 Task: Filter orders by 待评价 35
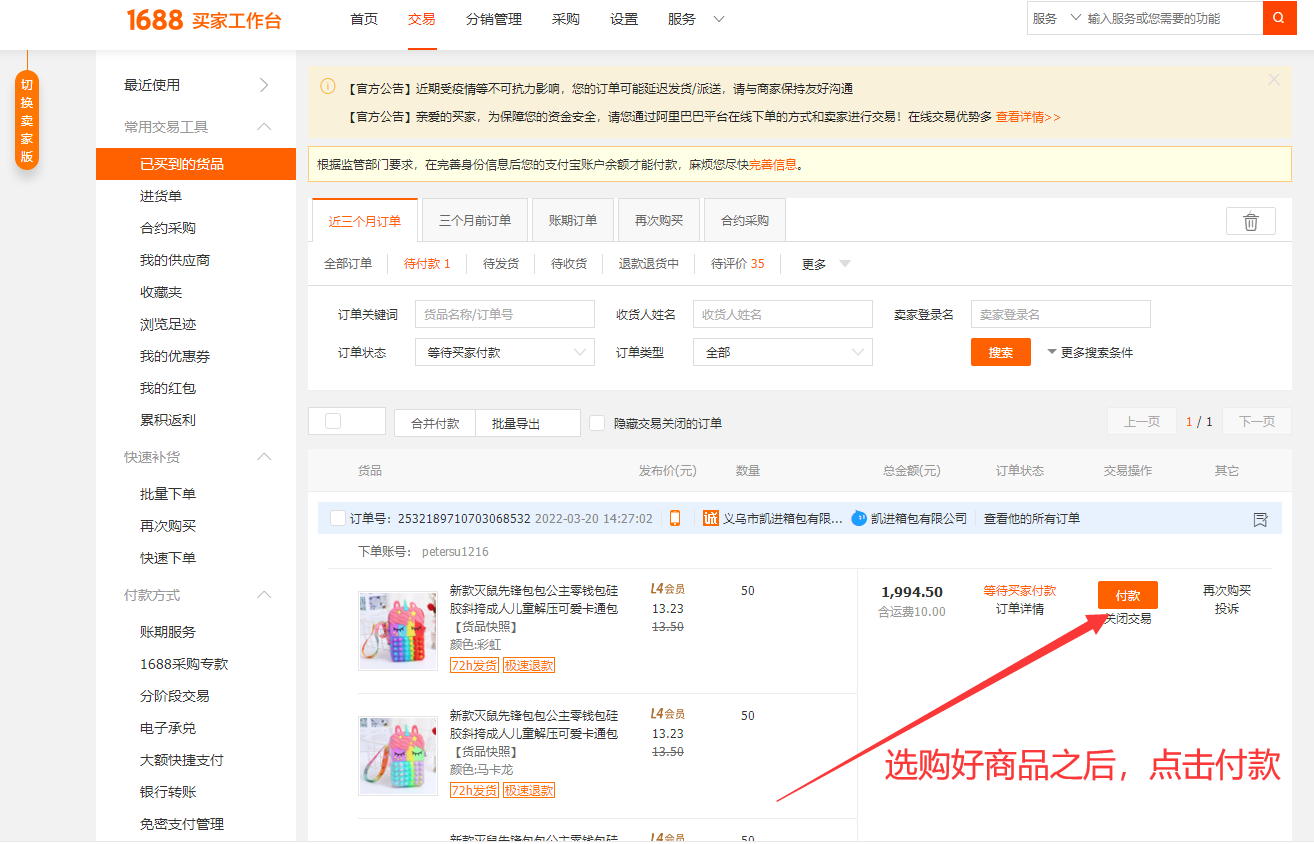point(738,264)
